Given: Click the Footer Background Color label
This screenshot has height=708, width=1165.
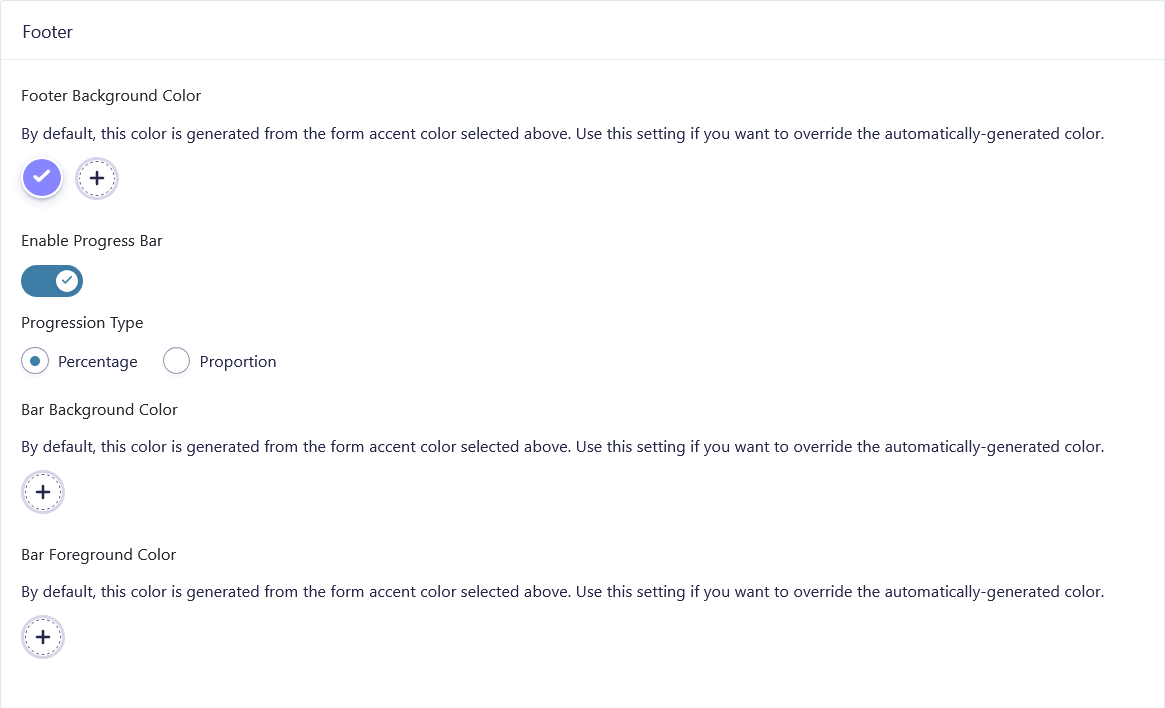Looking at the screenshot, I should (111, 96).
